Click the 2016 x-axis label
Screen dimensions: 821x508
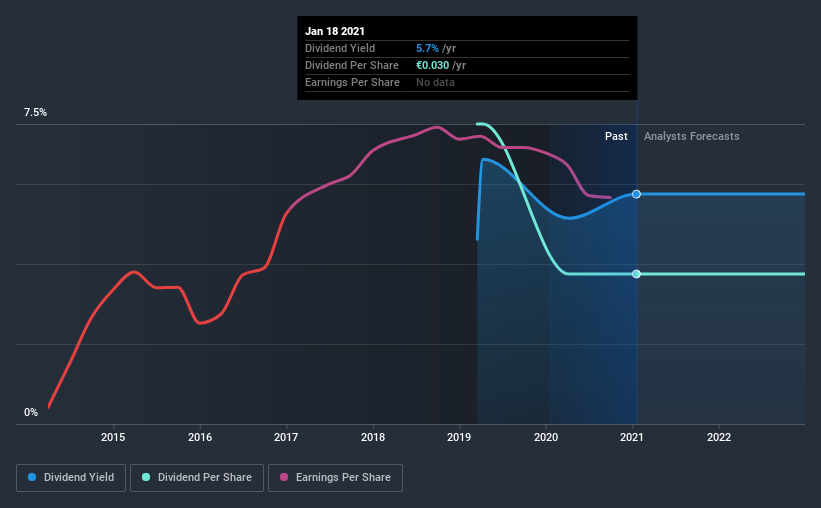pyautogui.click(x=200, y=437)
